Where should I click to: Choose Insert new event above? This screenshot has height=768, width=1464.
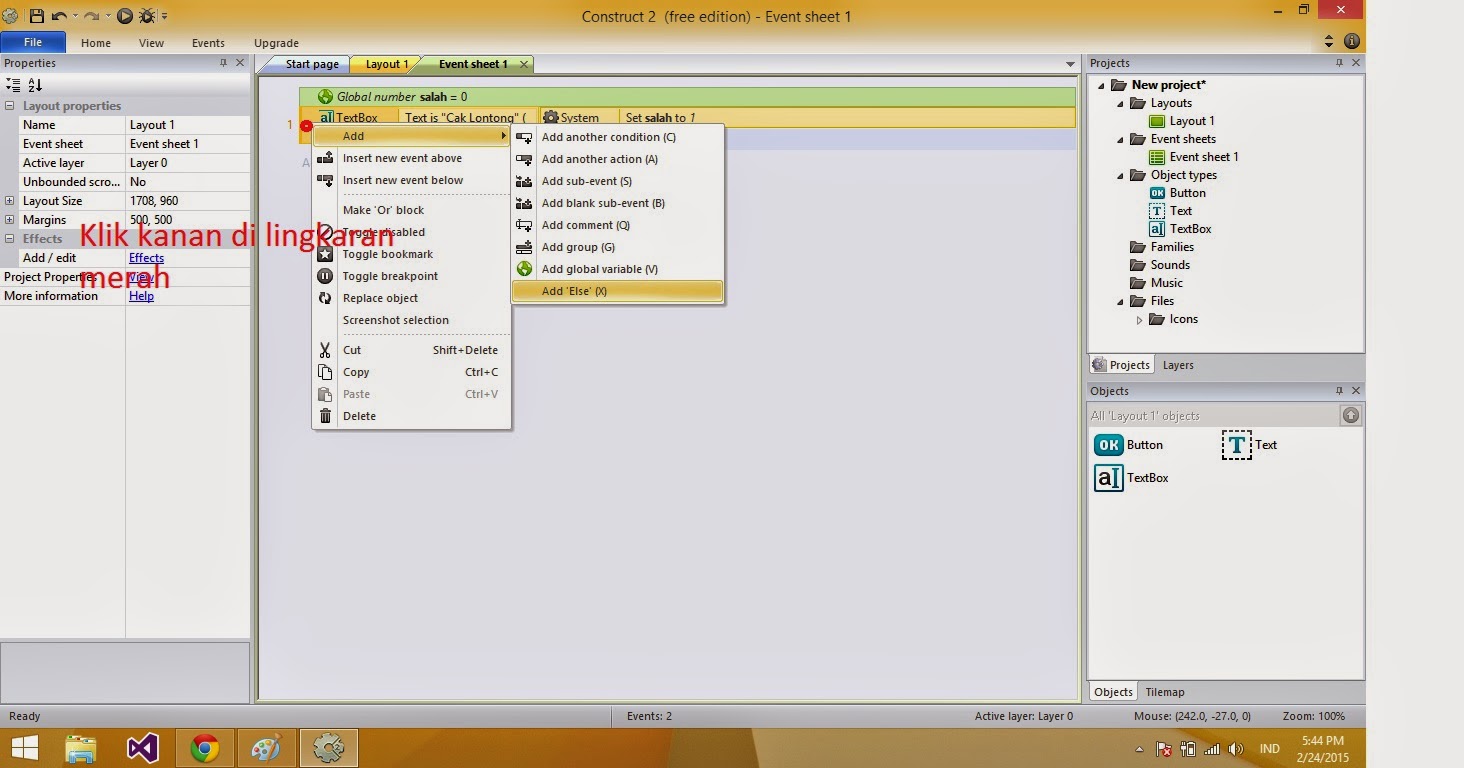[411, 158]
